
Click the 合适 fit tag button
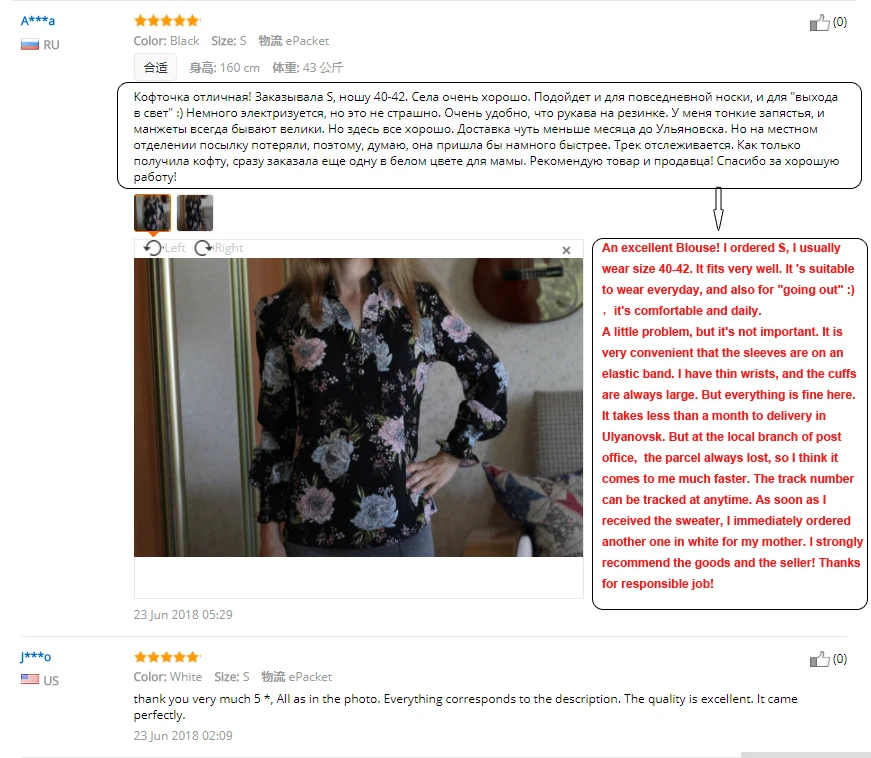[x=156, y=68]
